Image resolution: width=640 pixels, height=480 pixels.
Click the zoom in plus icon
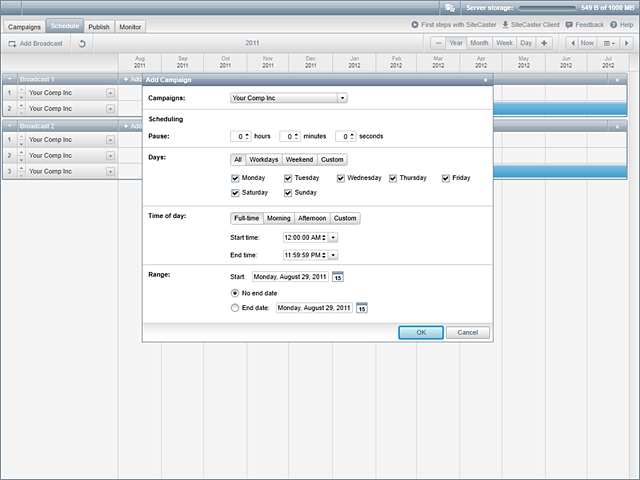tap(544, 43)
